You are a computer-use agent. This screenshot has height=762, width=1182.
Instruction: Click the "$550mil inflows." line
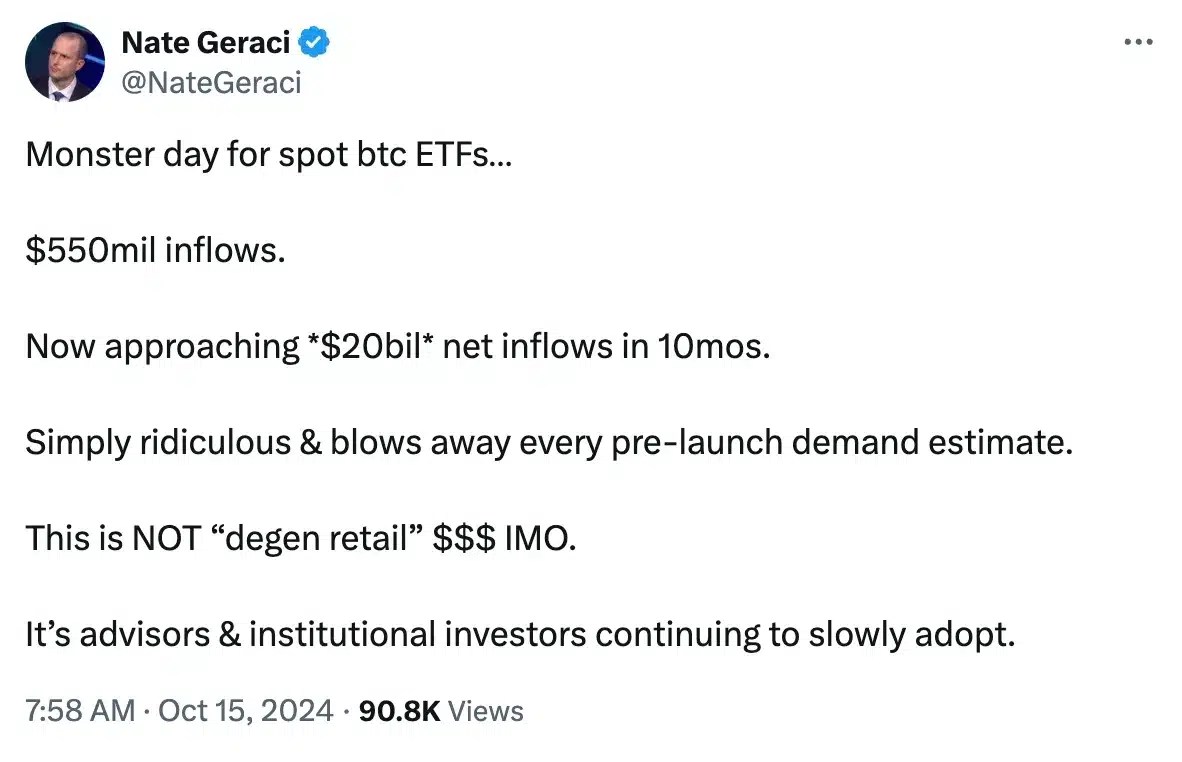pyautogui.click(x=155, y=250)
